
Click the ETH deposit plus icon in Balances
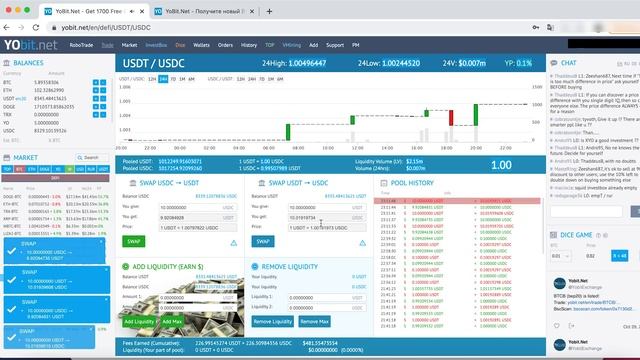(x=96, y=90)
